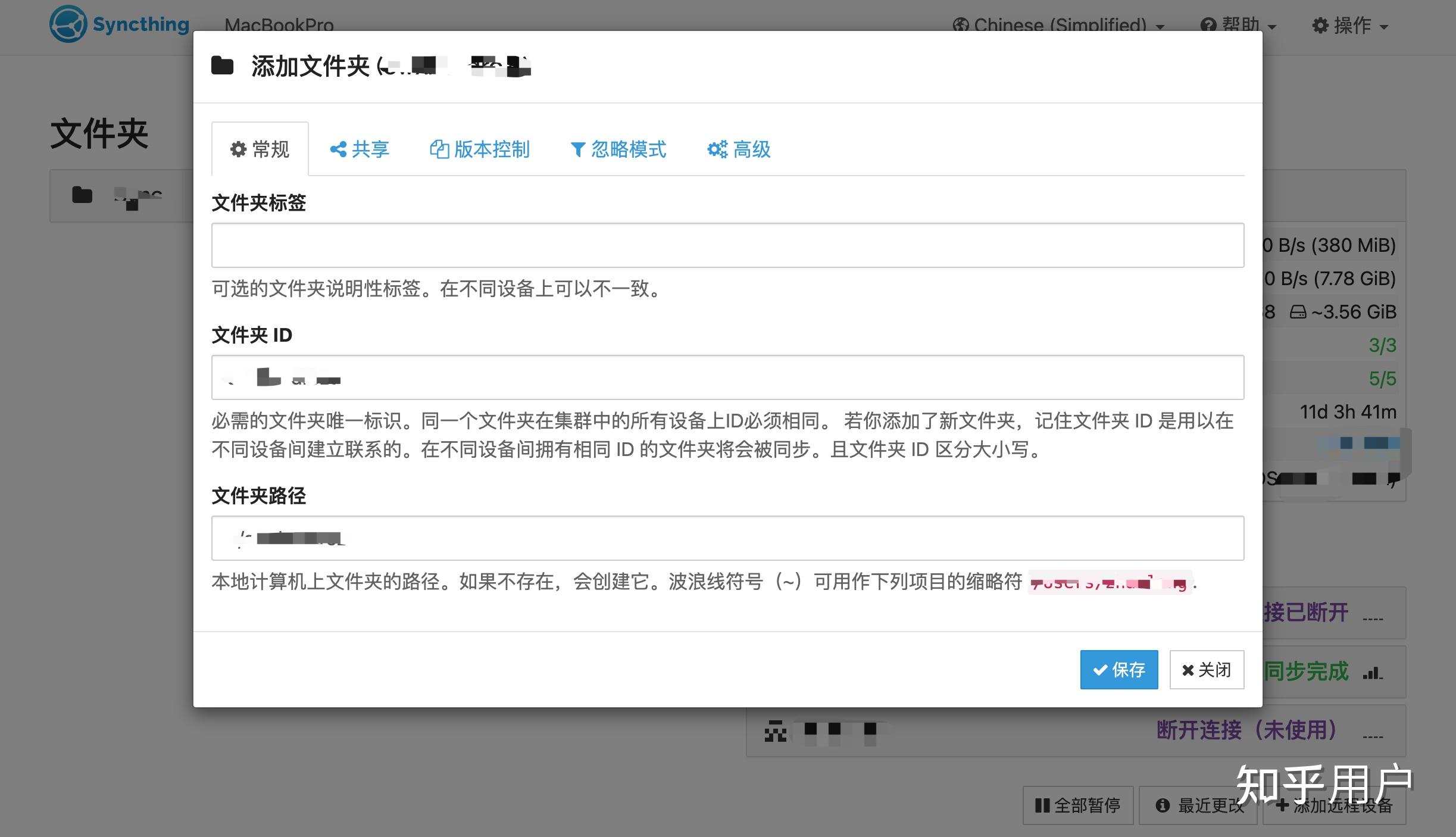The width and height of the screenshot is (1456, 837).
Task: Open the 共享 tab
Action: [360, 149]
